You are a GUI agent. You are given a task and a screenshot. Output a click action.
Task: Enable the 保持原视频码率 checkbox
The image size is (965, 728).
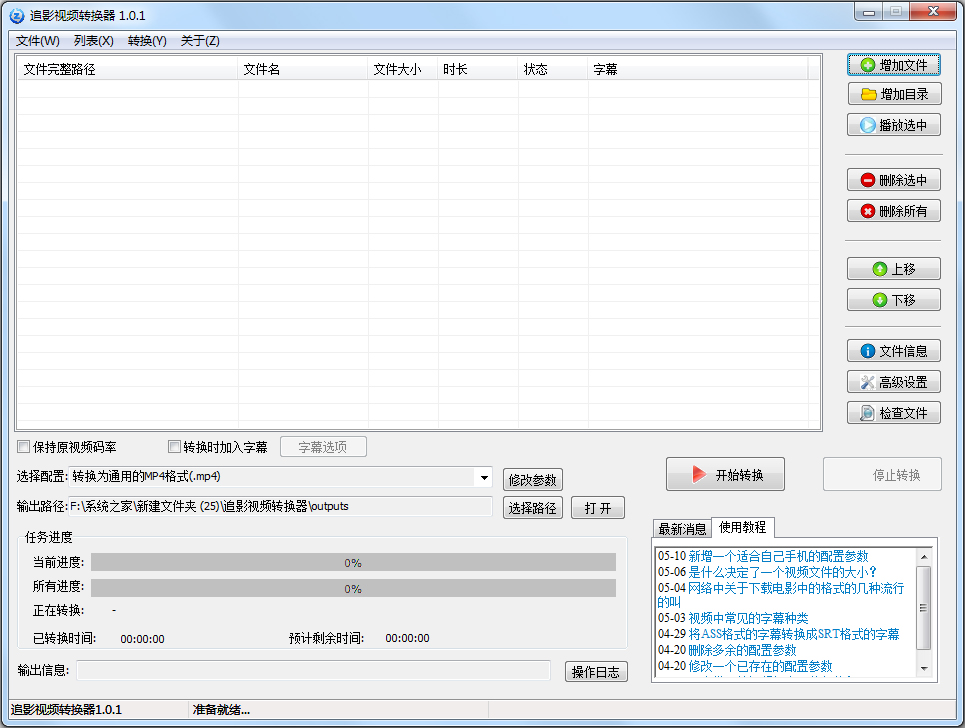(24, 447)
